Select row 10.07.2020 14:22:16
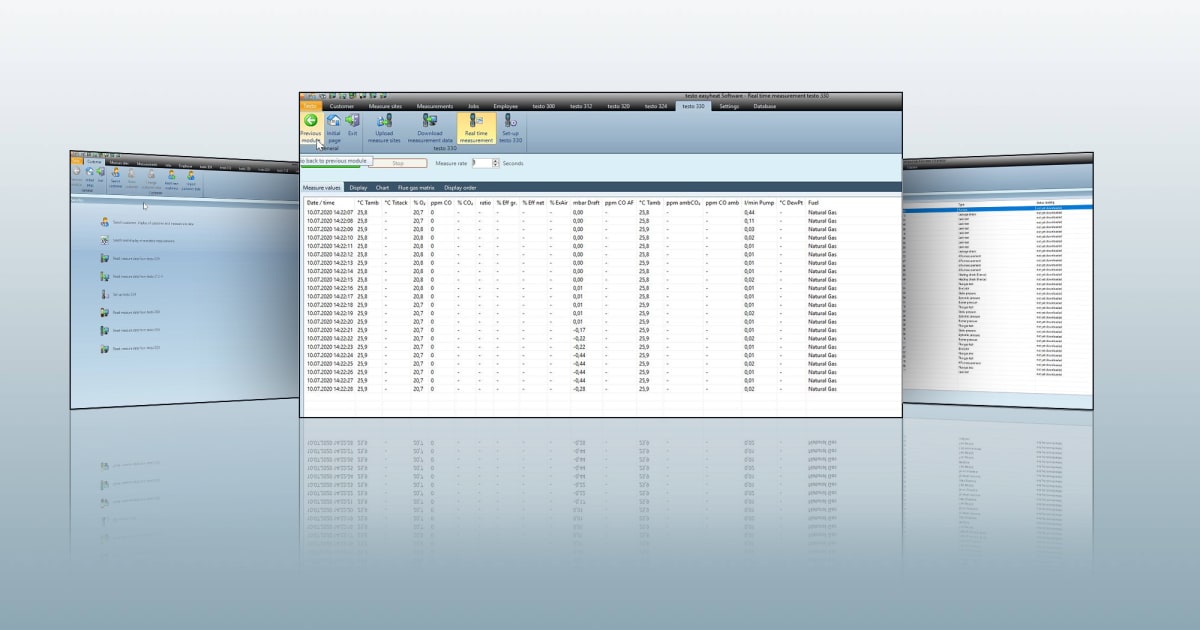Viewport: 1200px width, 630px height. click(x=602, y=288)
